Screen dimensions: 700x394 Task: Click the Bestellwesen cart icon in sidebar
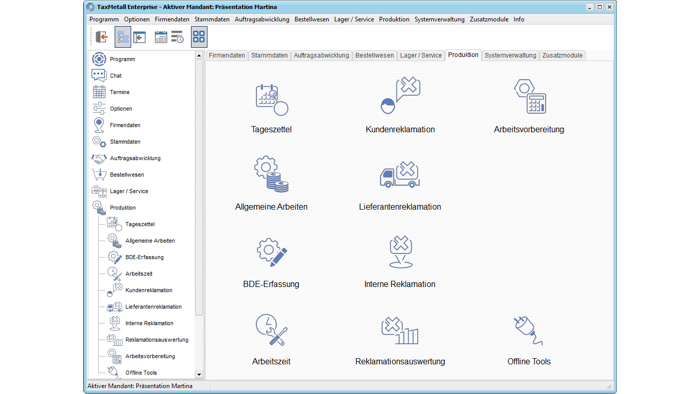tap(99, 174)
